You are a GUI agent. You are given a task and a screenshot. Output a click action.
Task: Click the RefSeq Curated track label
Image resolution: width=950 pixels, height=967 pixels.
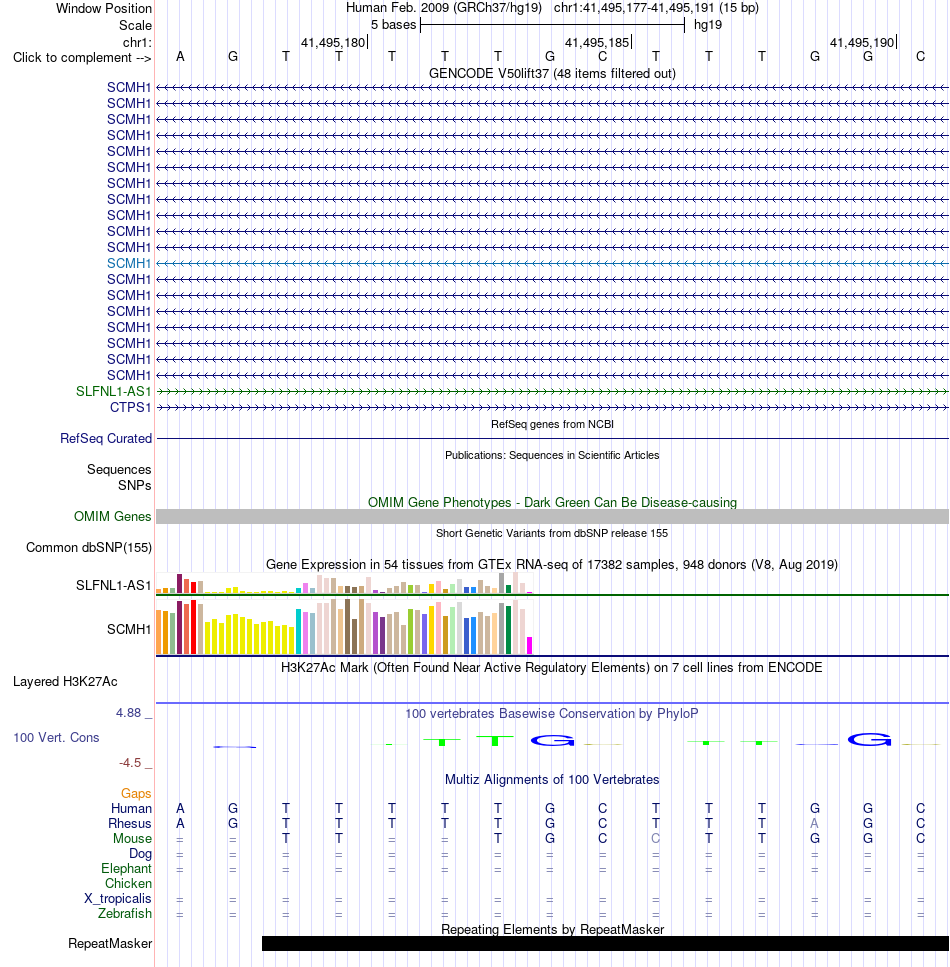105,438
